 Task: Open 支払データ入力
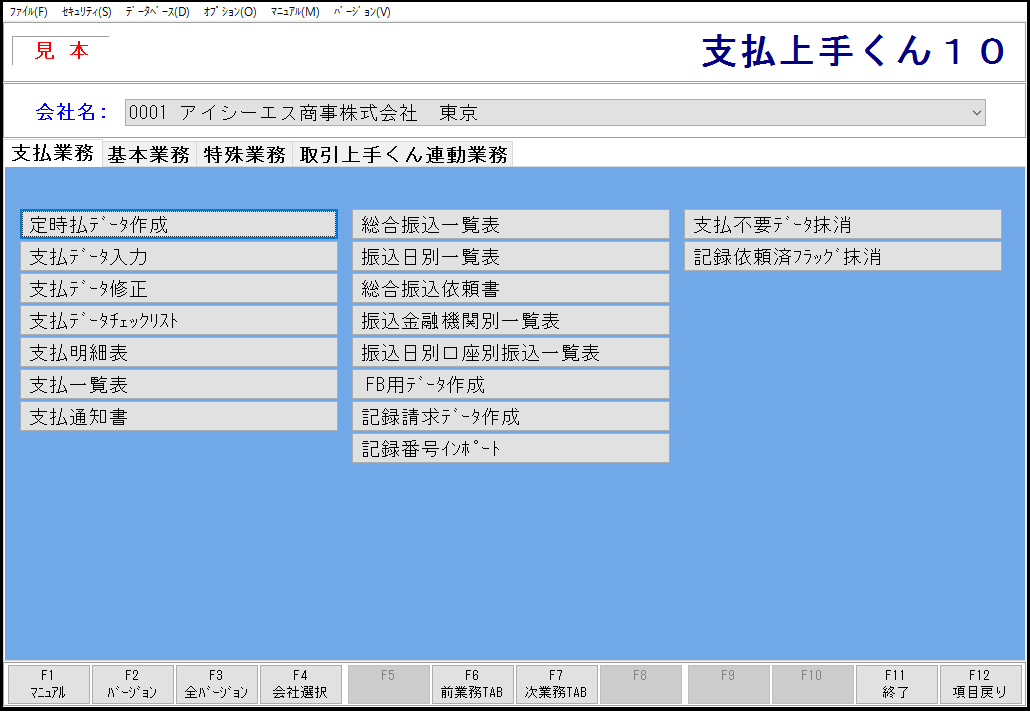coord(179,256)
